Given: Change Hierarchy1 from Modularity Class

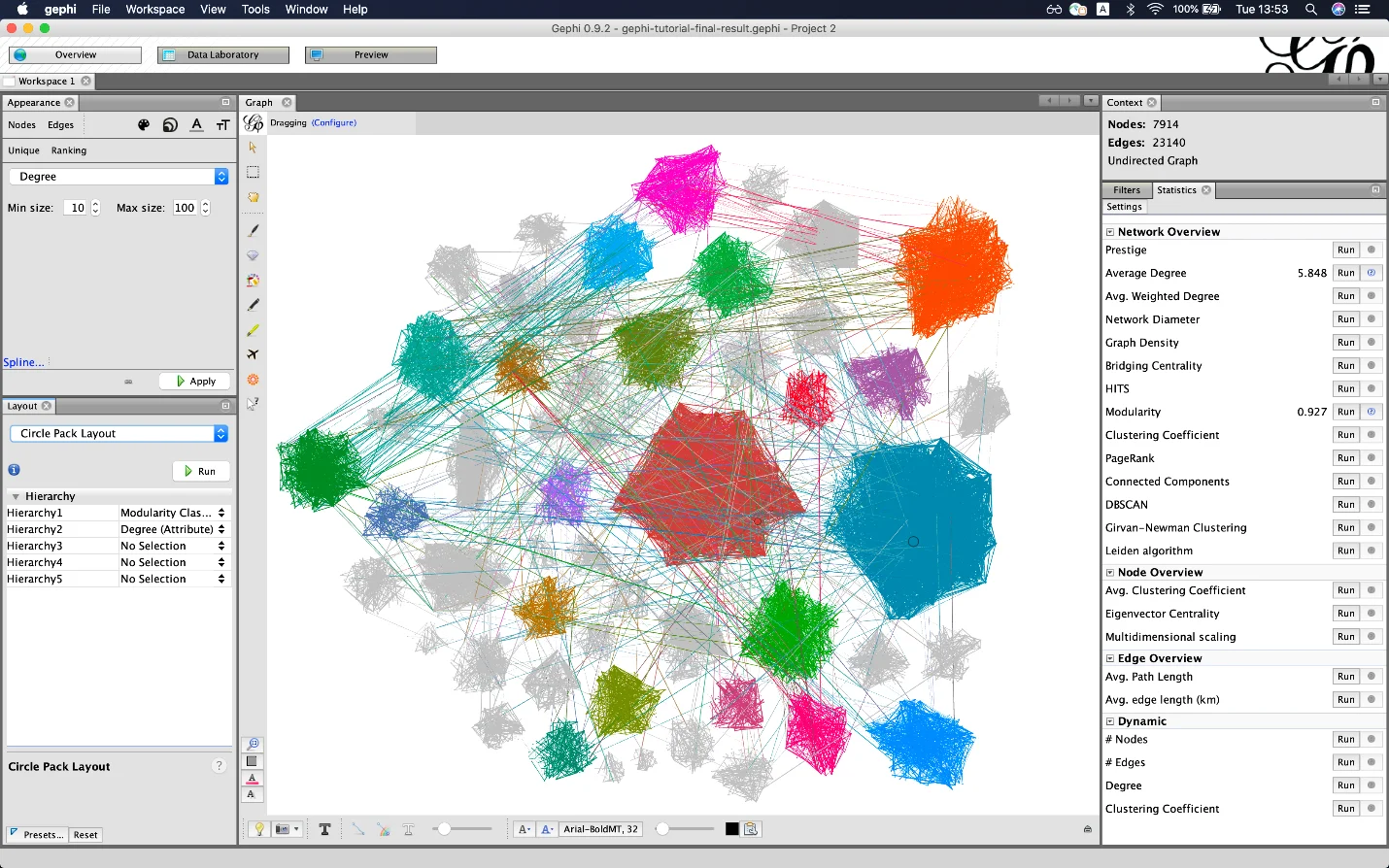Looking at the screenshot, I should coord(173,512).
